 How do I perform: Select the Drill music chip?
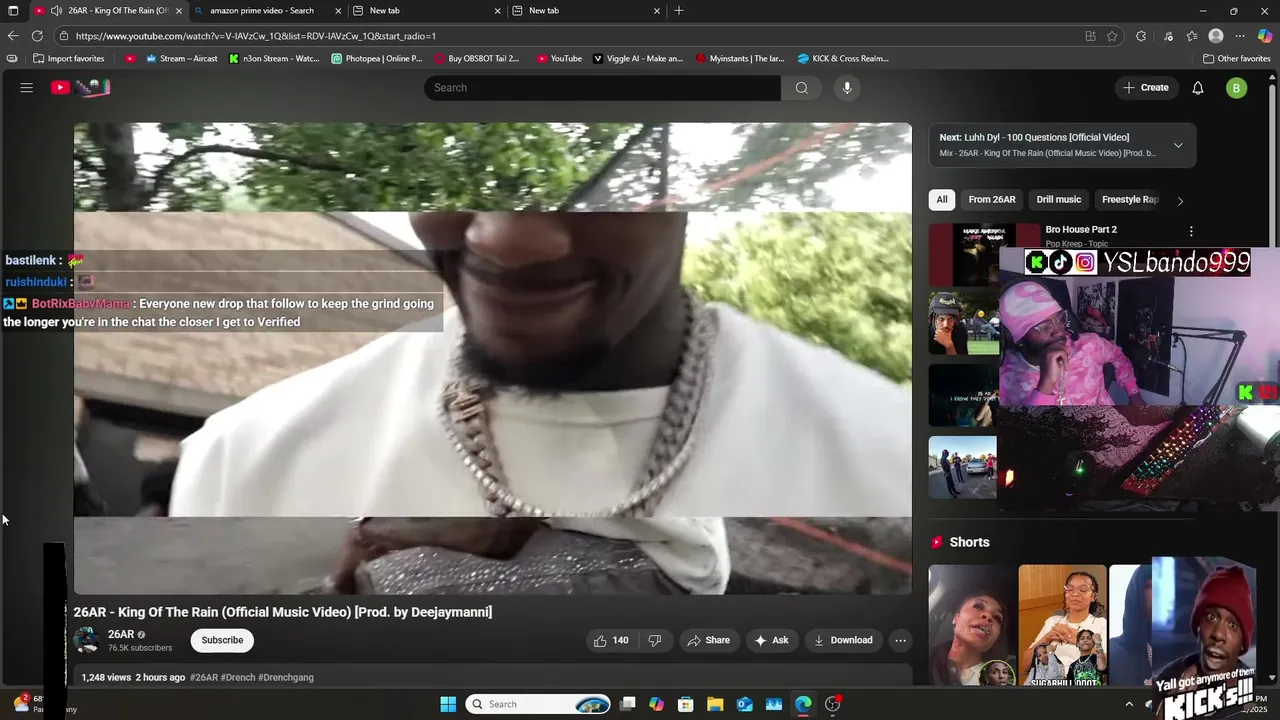pyautogui.click(x=1058, y=200)
